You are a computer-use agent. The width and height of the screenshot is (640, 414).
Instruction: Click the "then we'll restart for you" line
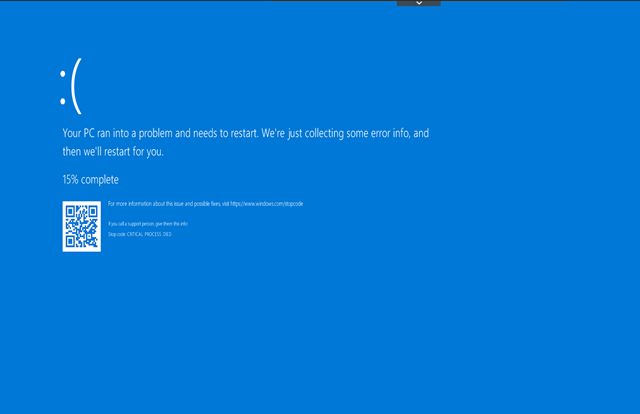coord(113,152)
